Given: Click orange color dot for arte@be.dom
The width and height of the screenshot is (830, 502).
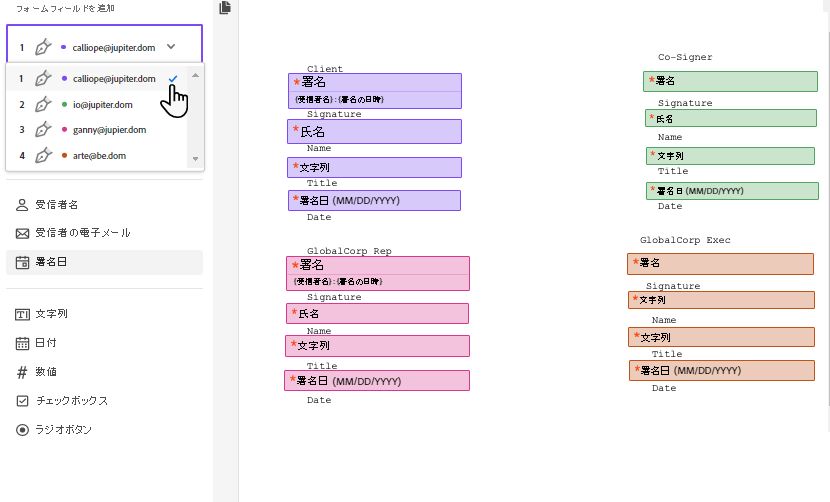Looking at the screenshot, I should point(64,156).
